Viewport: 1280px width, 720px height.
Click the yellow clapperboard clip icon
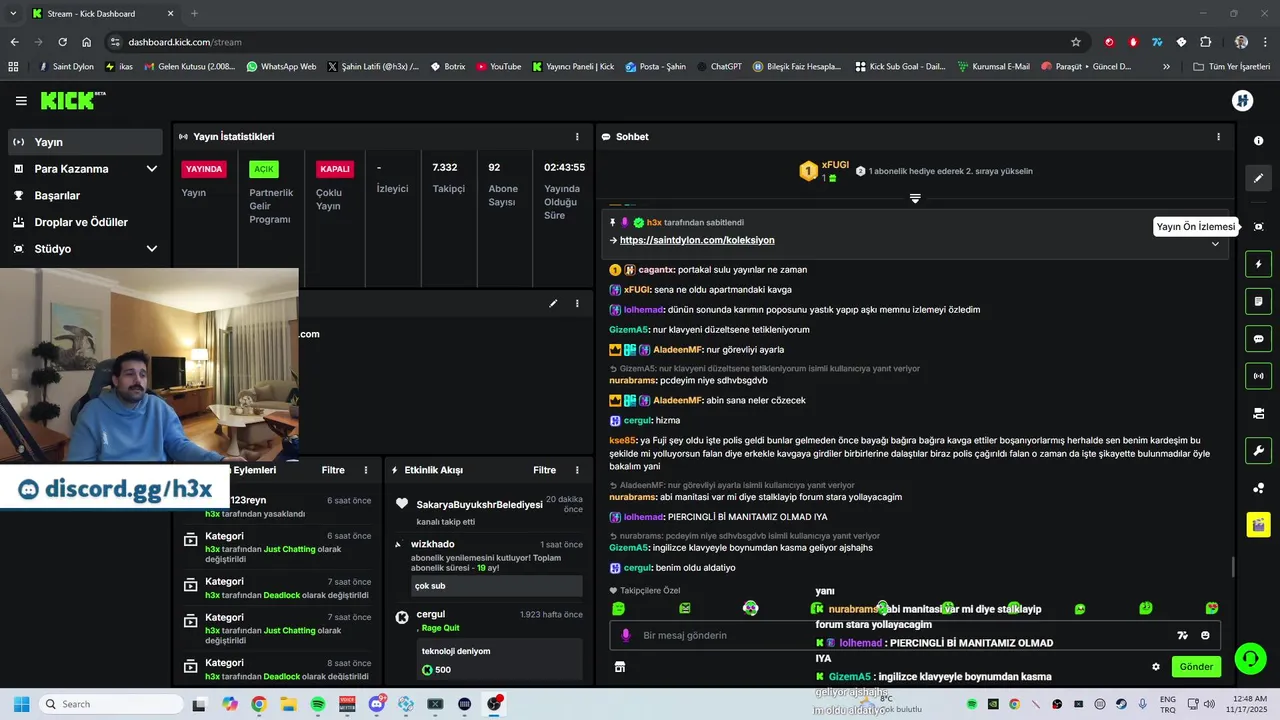click(x=1259, y=524)
